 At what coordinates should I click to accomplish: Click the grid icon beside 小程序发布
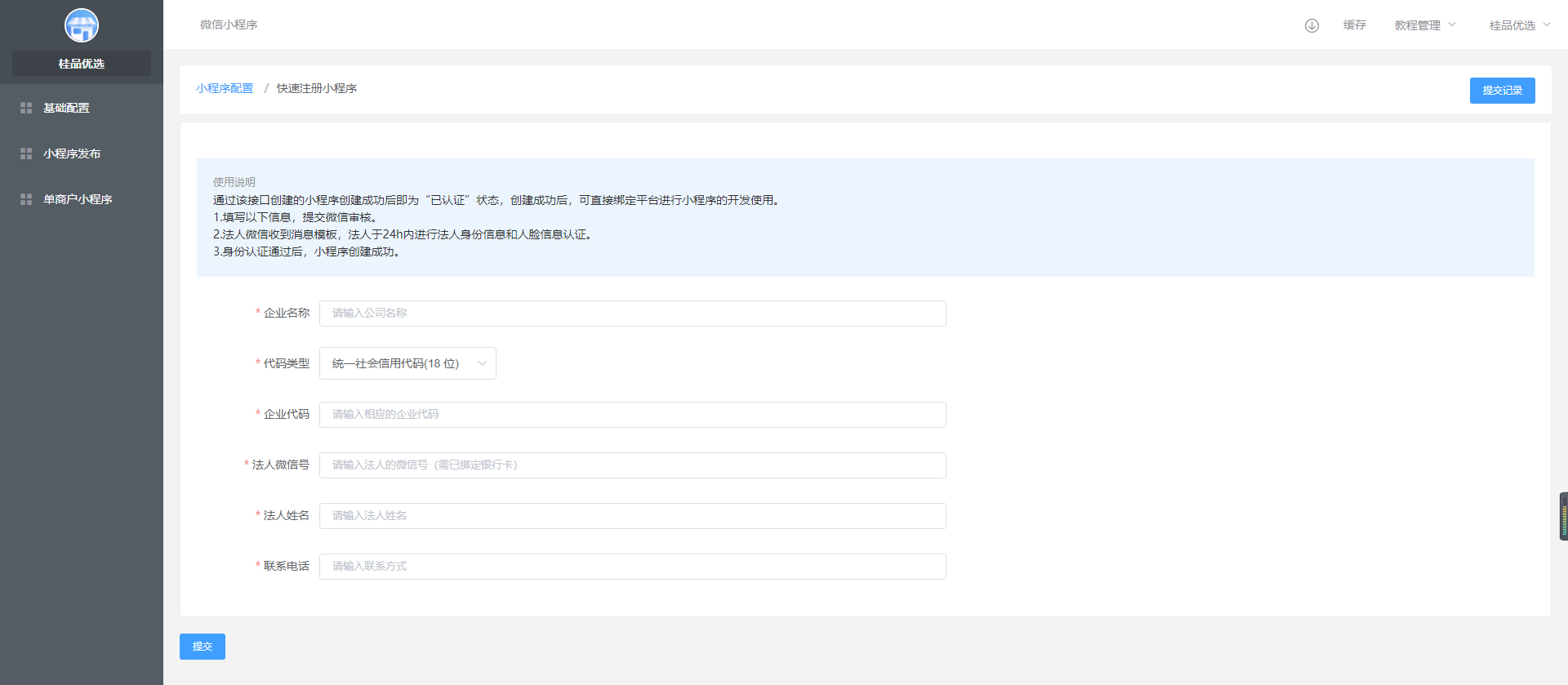[x=26, y=153]
